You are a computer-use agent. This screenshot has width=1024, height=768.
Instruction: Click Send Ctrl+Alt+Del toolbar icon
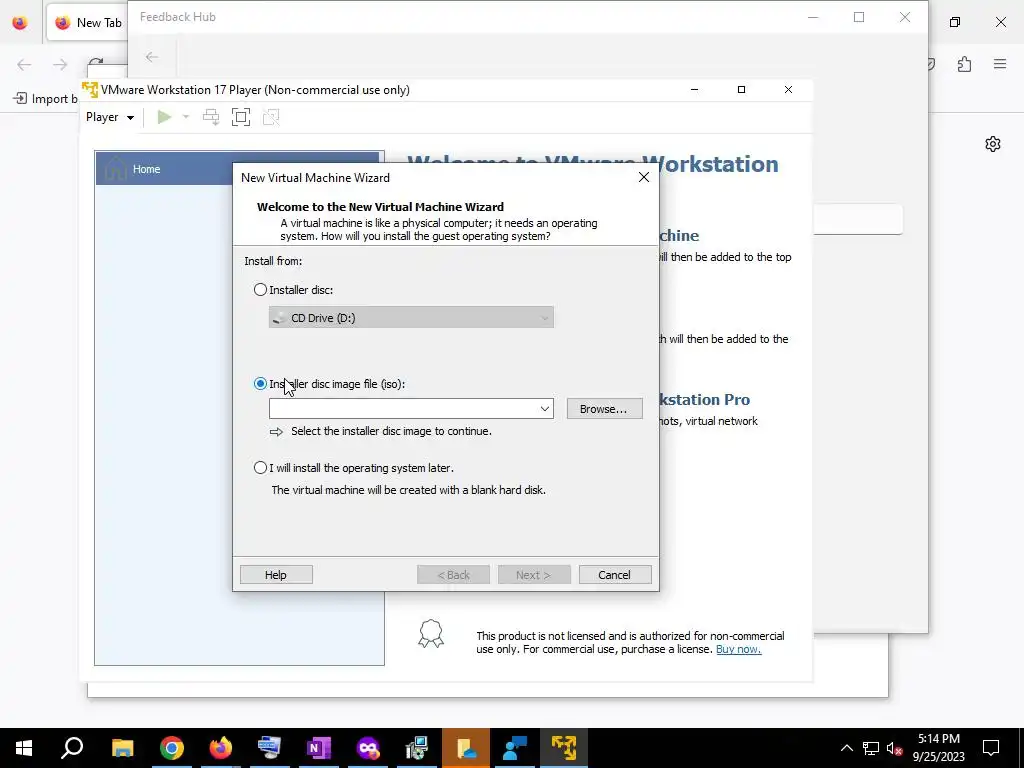coord(210,117)
